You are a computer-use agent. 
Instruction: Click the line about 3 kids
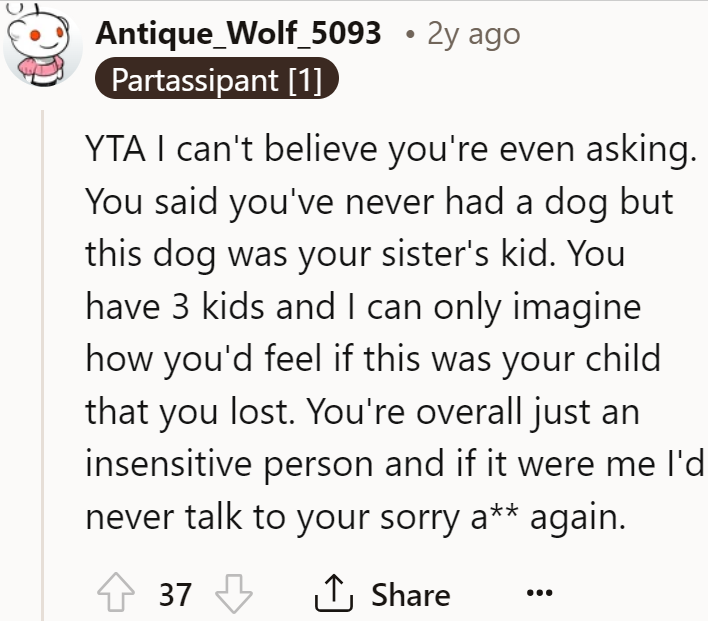coord(363,307)
